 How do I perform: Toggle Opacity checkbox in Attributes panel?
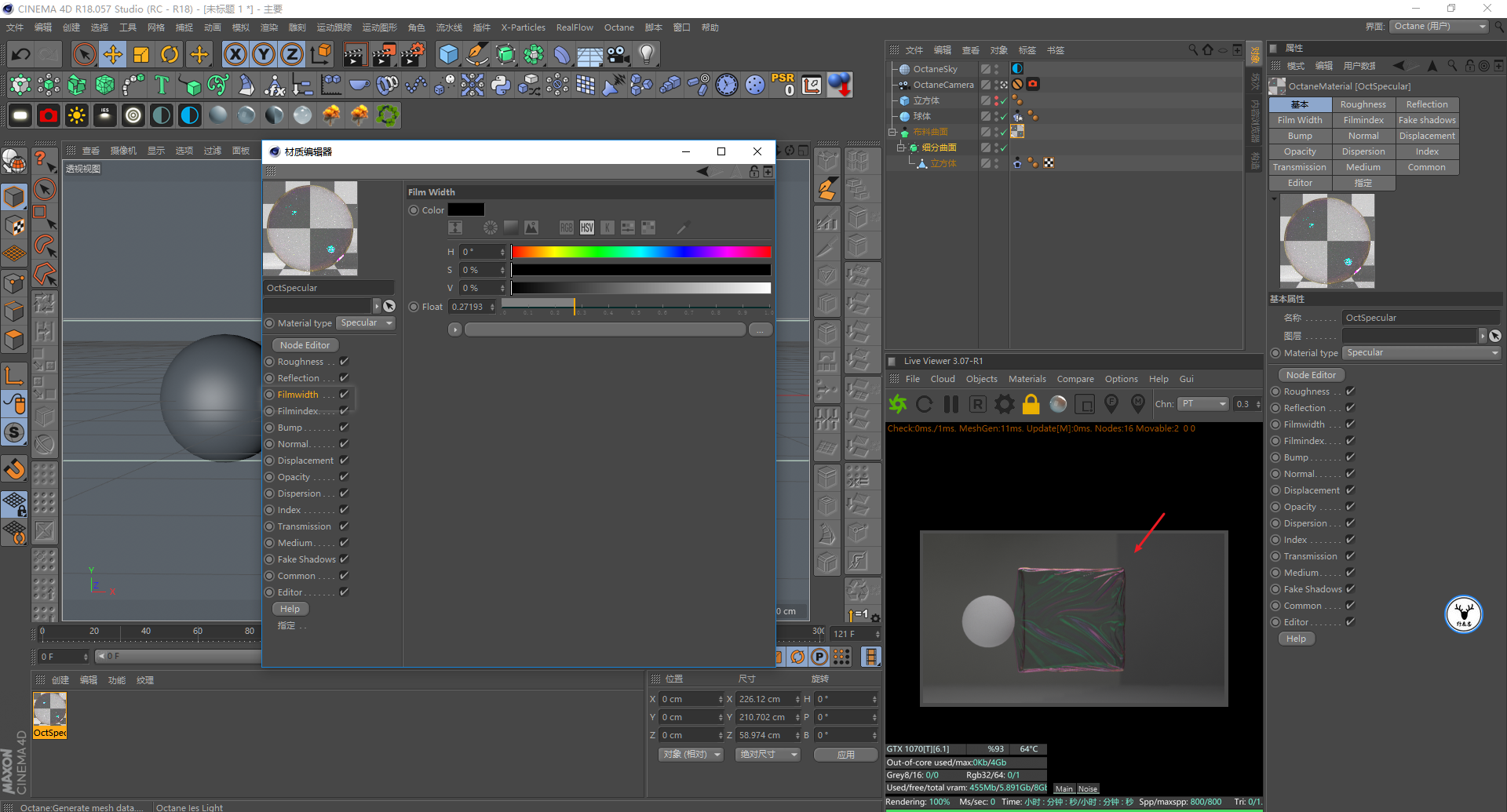click(x=1350, y=507)
